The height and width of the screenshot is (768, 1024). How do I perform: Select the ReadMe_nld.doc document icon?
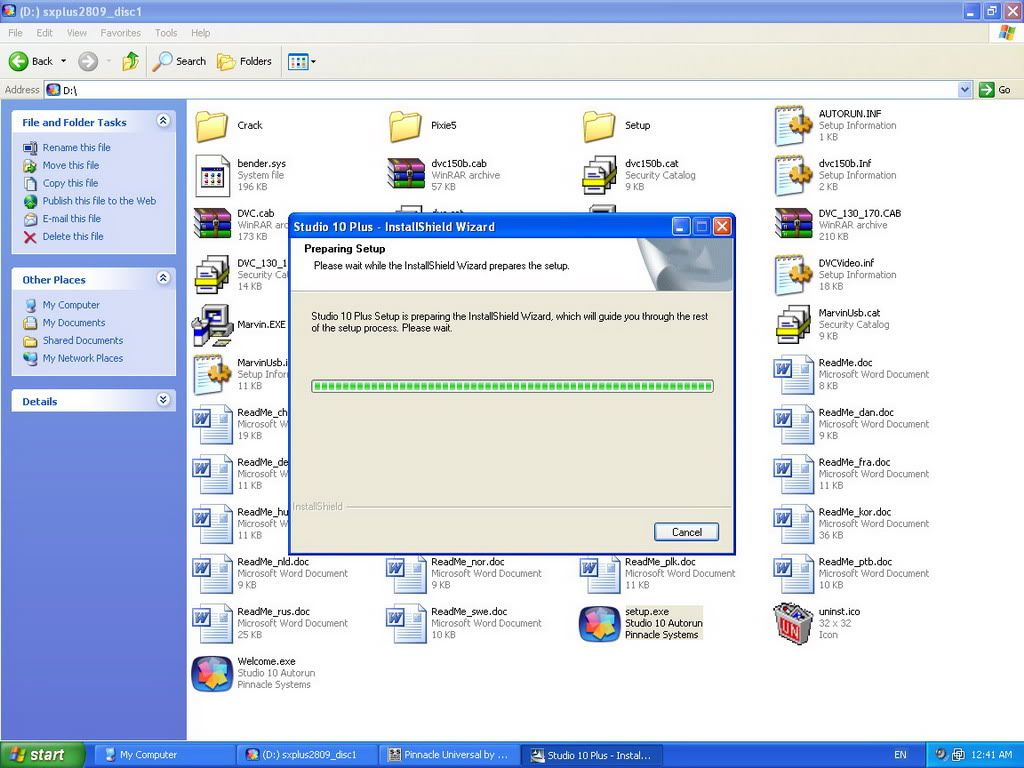212,573
